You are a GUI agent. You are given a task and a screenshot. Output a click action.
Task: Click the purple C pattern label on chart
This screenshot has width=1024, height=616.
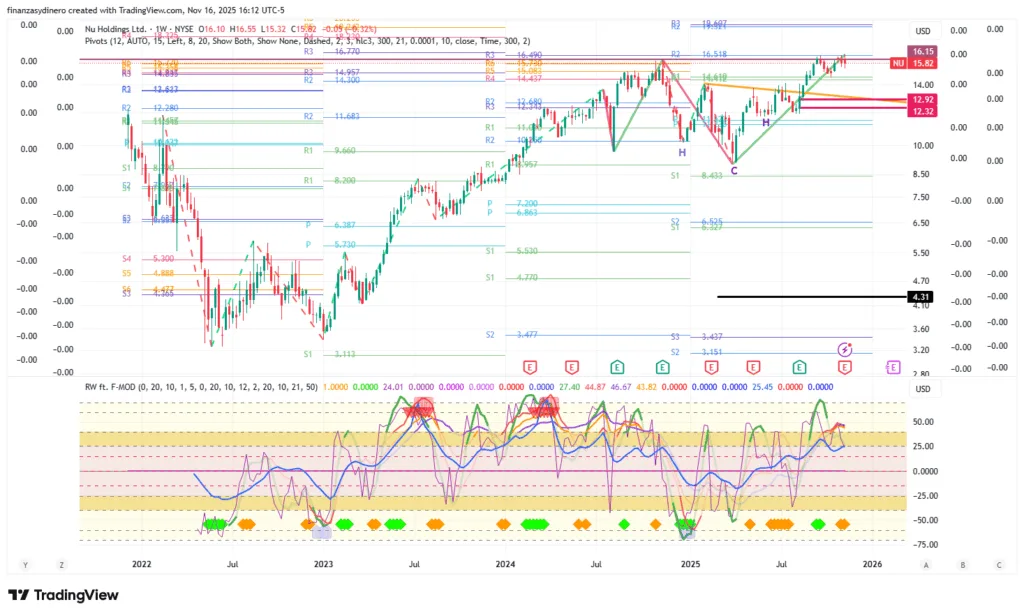click(x=733, y=171)
